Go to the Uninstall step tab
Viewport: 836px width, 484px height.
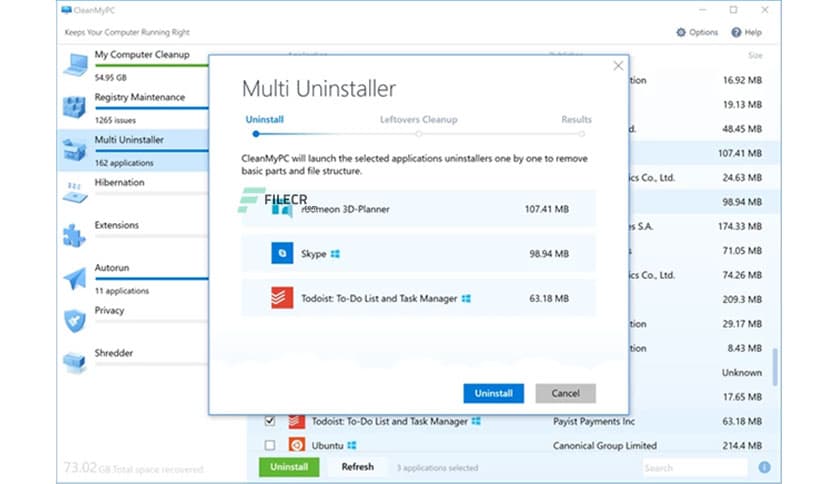coord(264,119)
